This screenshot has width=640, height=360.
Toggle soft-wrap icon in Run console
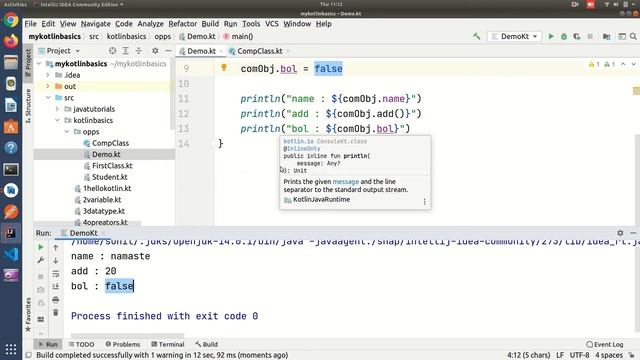[x=56, y=274]
